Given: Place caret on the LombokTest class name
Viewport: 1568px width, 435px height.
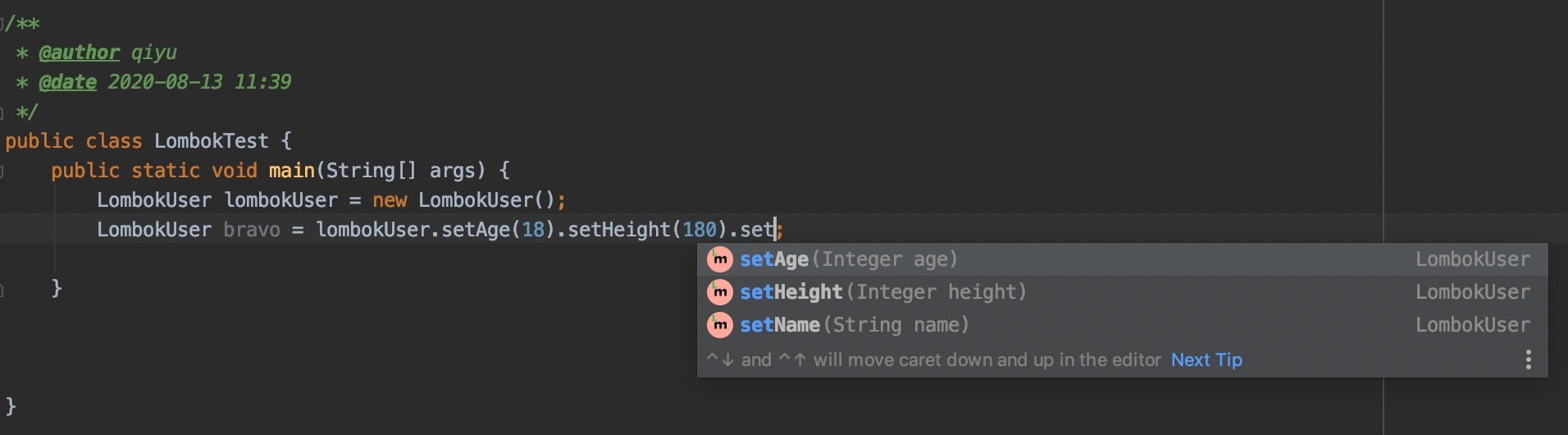Looking at the screenshot, I should point(211,141).
